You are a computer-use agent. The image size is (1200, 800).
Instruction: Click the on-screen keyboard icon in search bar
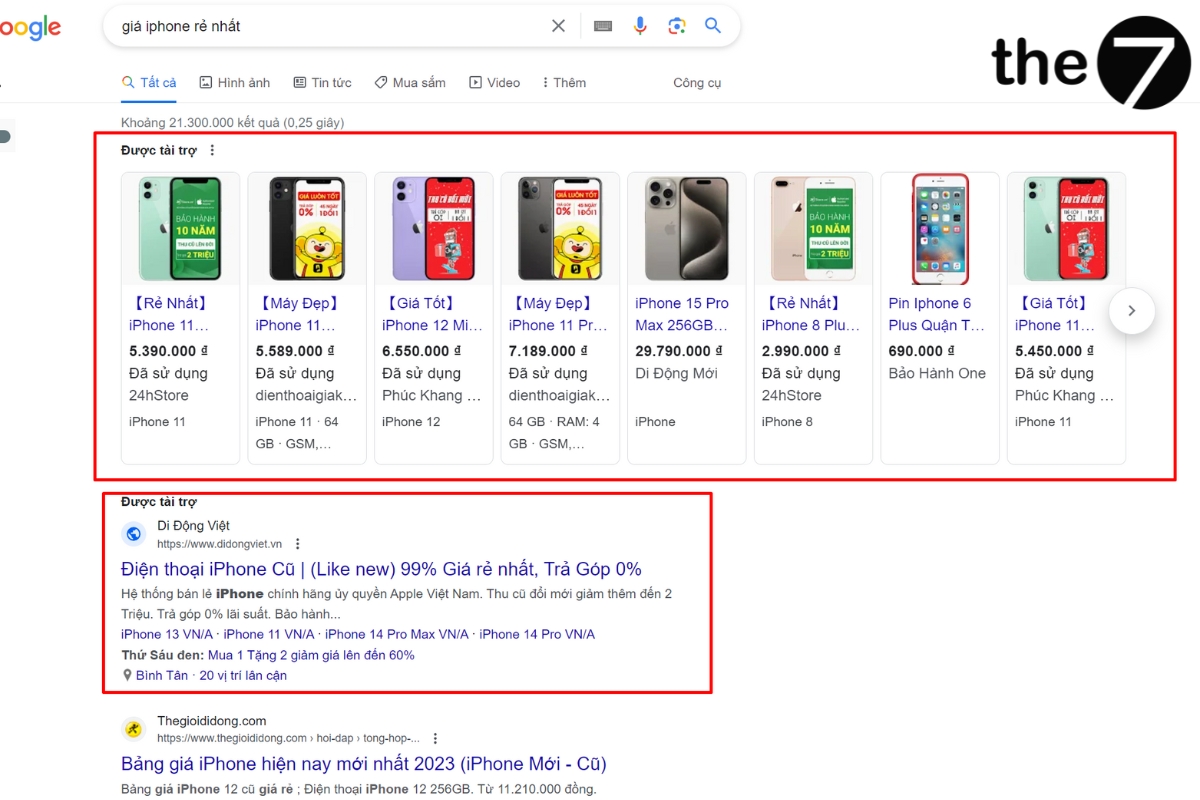[602, 26]
